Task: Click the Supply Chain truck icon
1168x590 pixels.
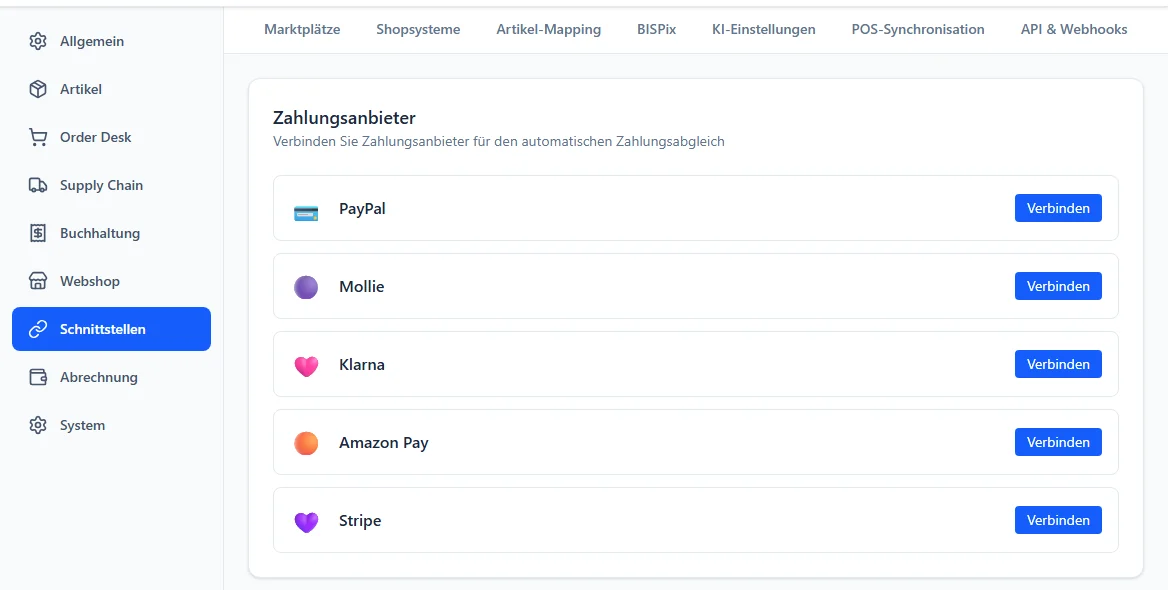Action: (37, 185)
